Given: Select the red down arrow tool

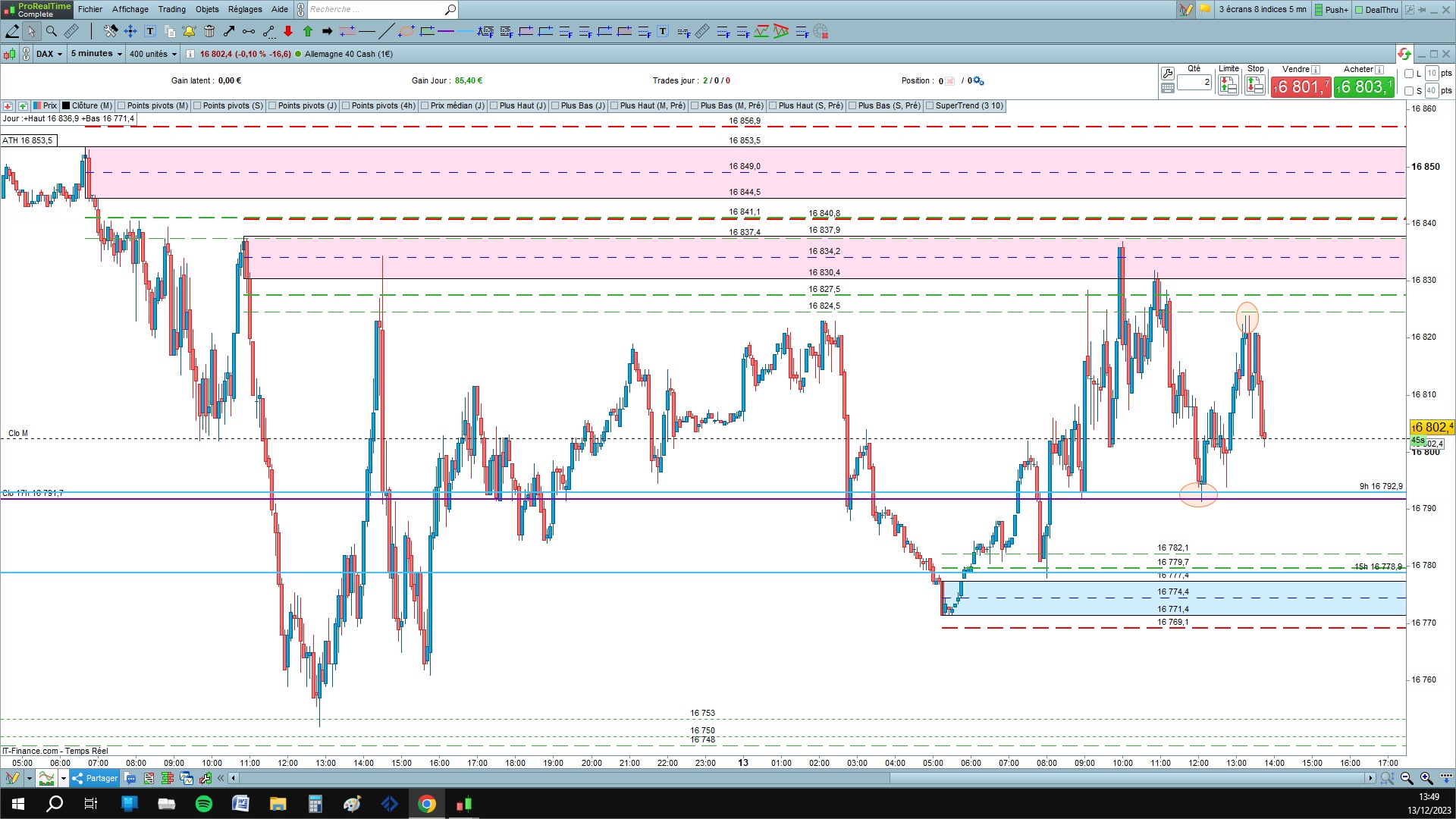Looking at the screenshot, I should pyautogui.click(x=288, y=31).
